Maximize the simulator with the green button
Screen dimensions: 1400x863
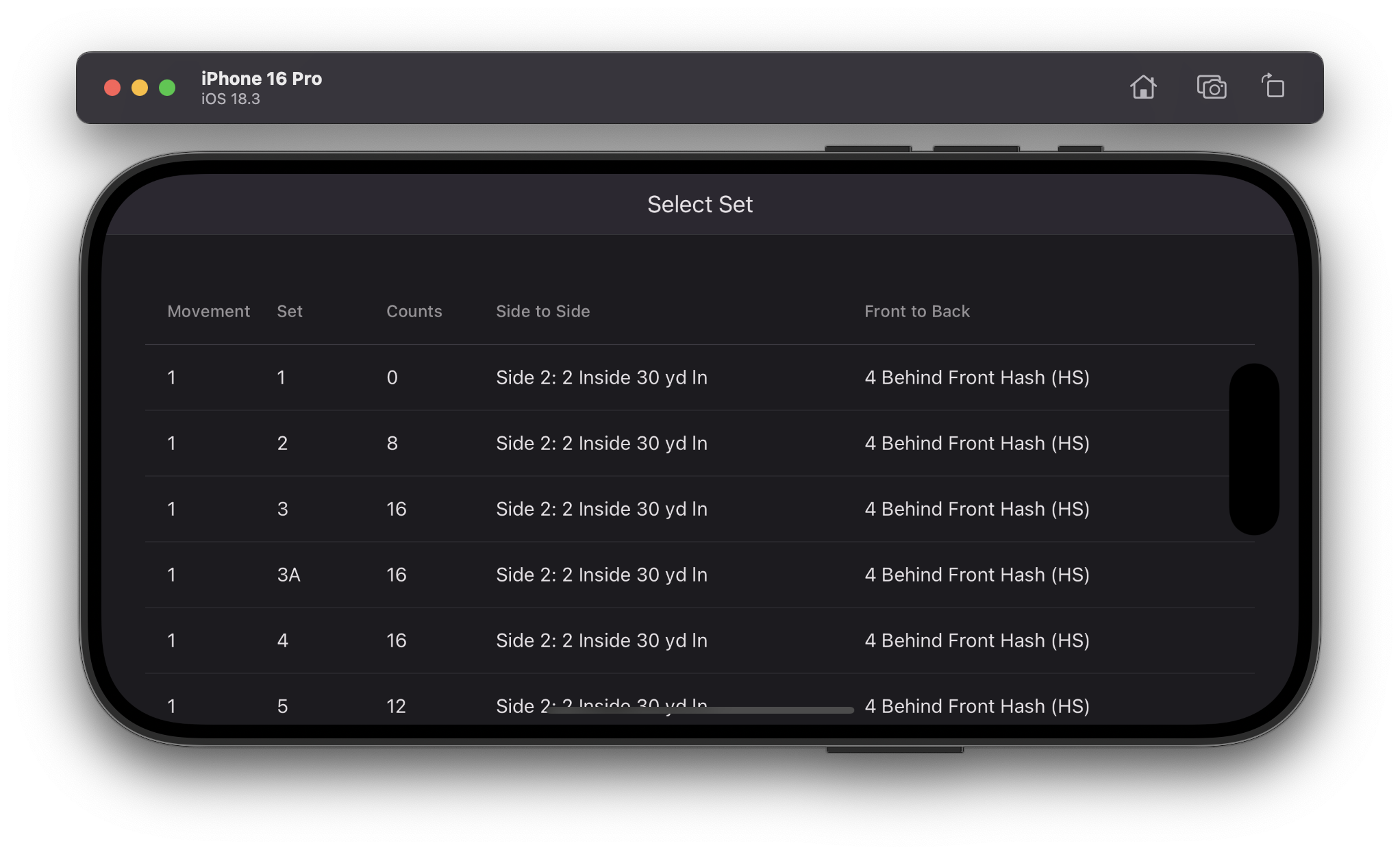pyautogui.click(x=167, y=88)
